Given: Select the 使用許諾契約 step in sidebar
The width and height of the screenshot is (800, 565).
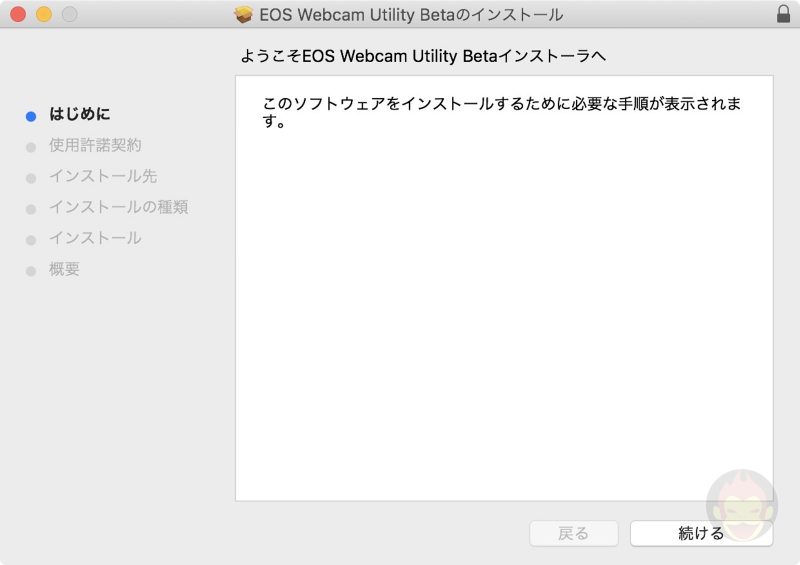Looking at the screenshot, I should click(95, 145).
